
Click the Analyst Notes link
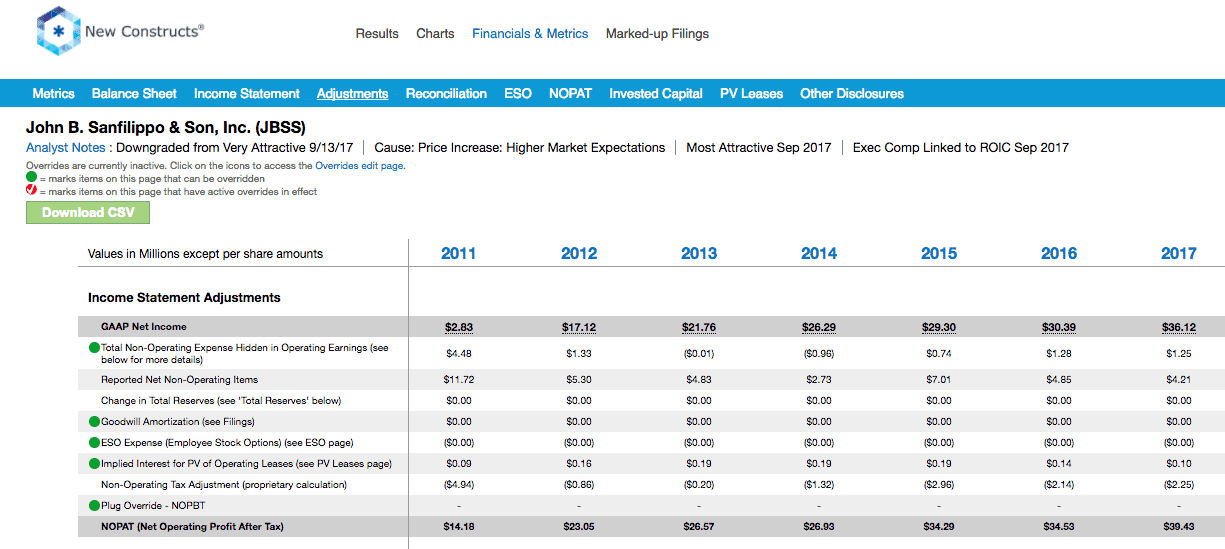click(x=65, y=147)
